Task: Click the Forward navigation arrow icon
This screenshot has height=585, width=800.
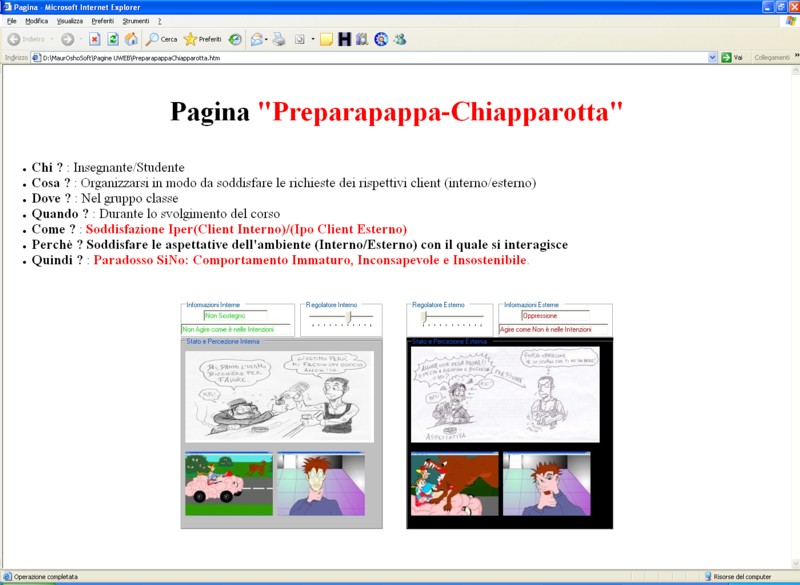Action: click(67, 39)
